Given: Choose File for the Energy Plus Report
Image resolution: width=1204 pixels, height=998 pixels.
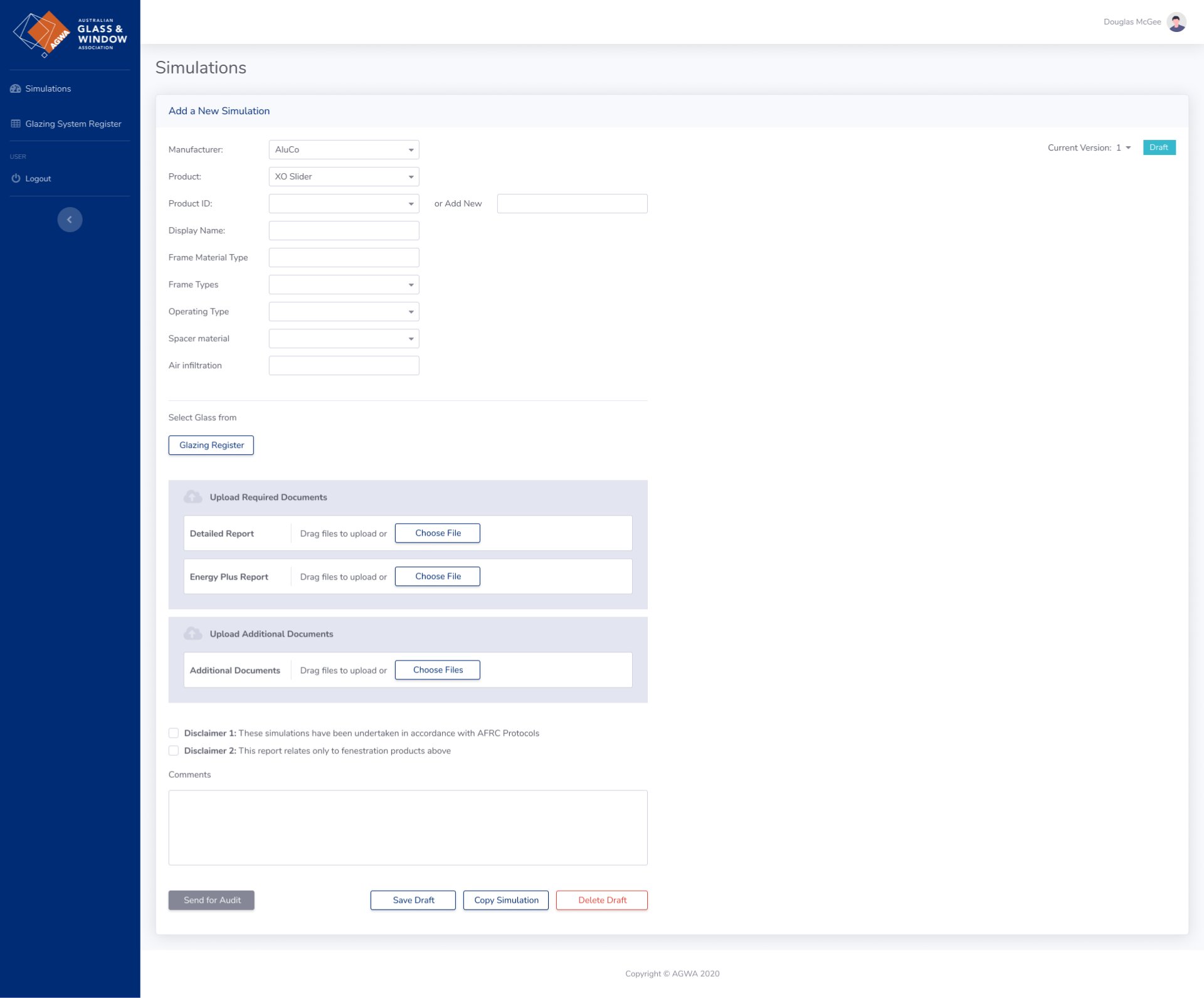Looking at the screenshot, I should 437,576.
